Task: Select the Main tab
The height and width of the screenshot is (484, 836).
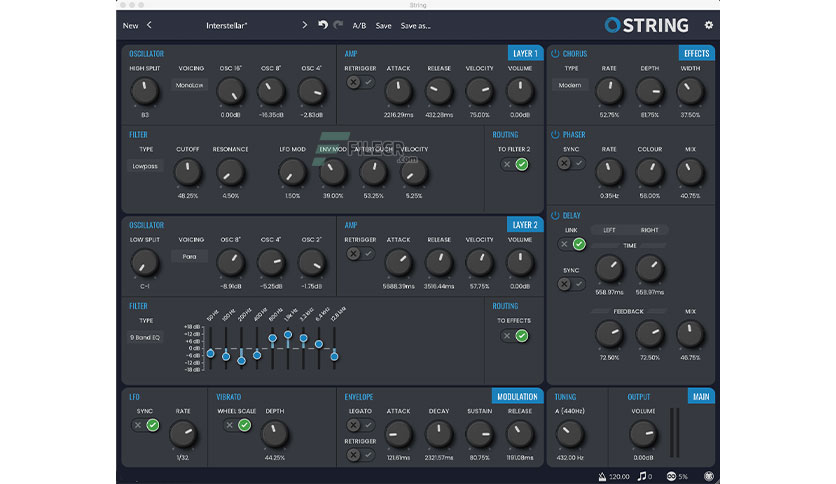Action: pos(701,397)
